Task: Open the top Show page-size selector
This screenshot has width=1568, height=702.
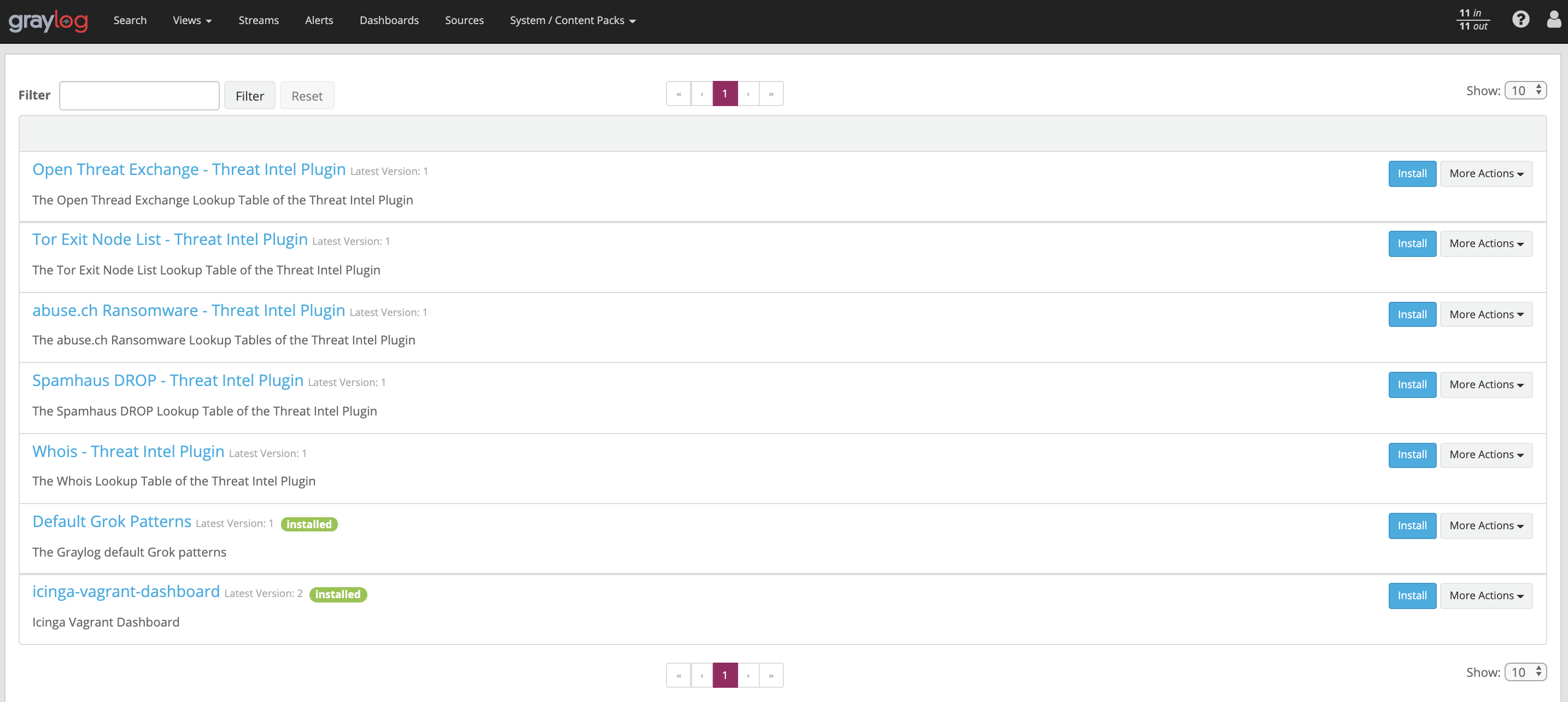Action: 1525,91
